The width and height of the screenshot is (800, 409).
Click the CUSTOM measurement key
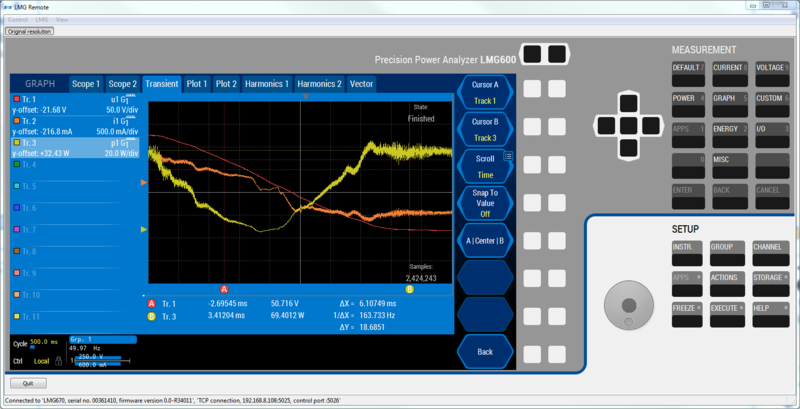[x=772, y=105]
